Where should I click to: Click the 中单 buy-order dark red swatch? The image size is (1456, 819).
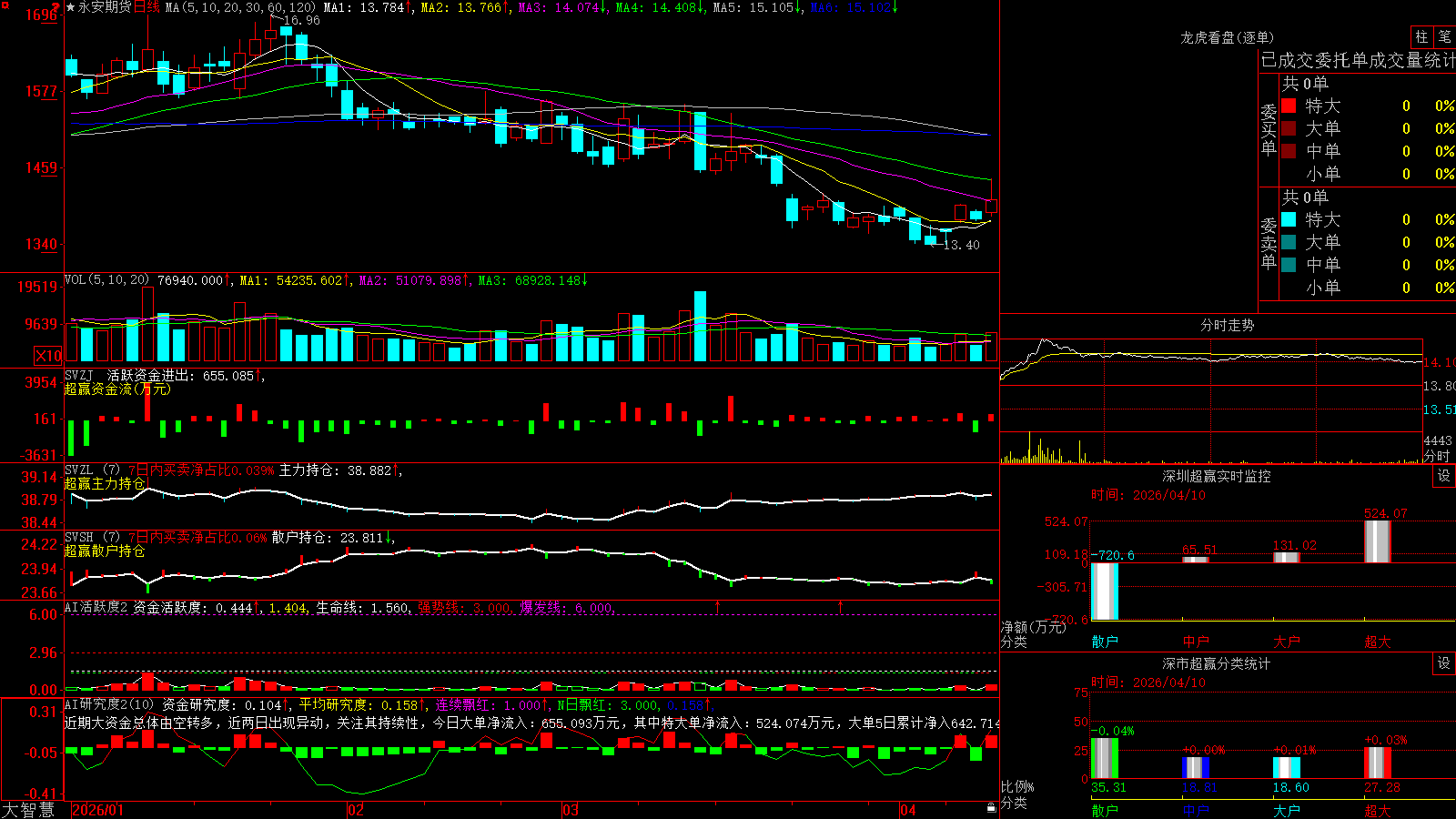1289,151
